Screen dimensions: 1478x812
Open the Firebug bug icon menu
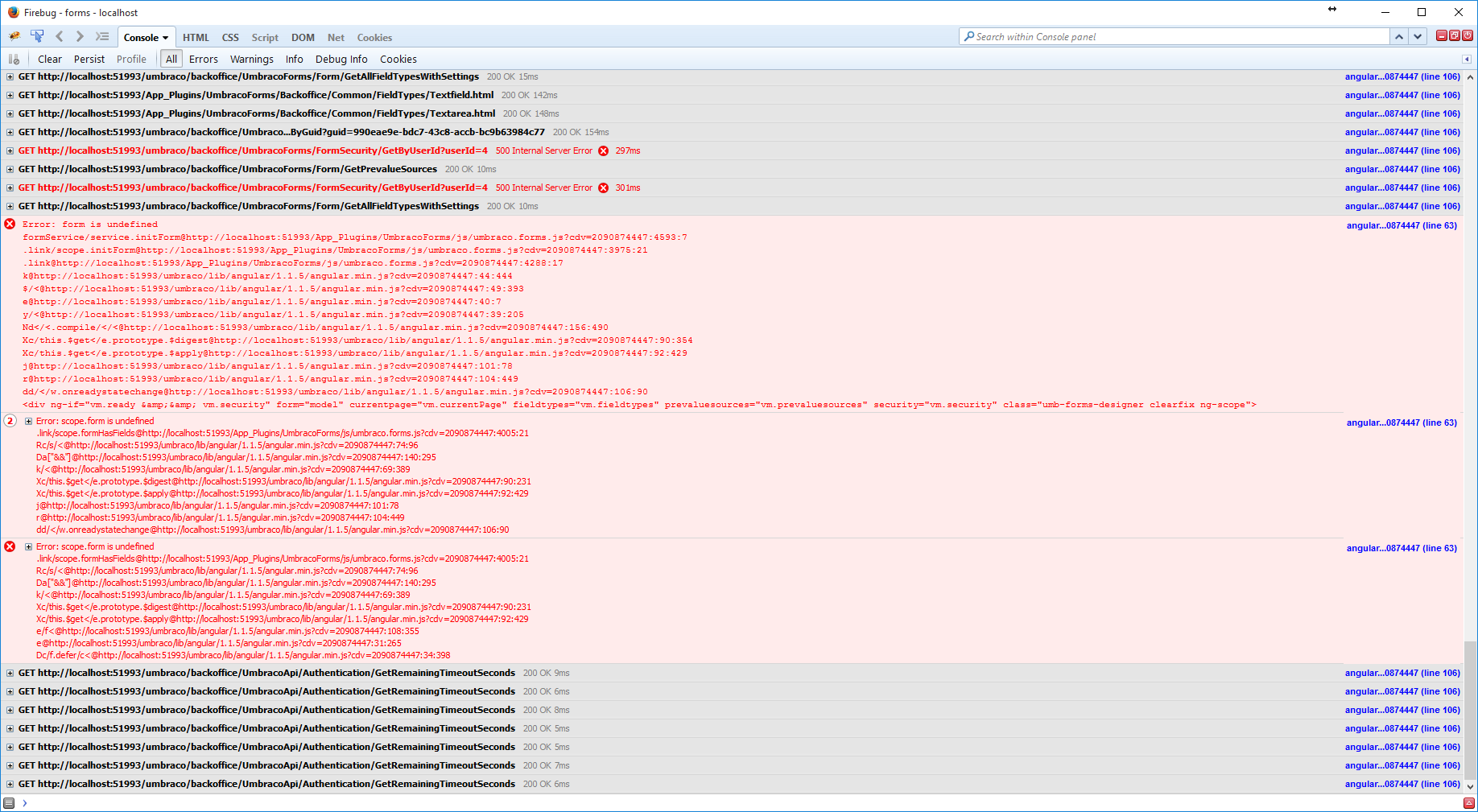coord(14,36)
